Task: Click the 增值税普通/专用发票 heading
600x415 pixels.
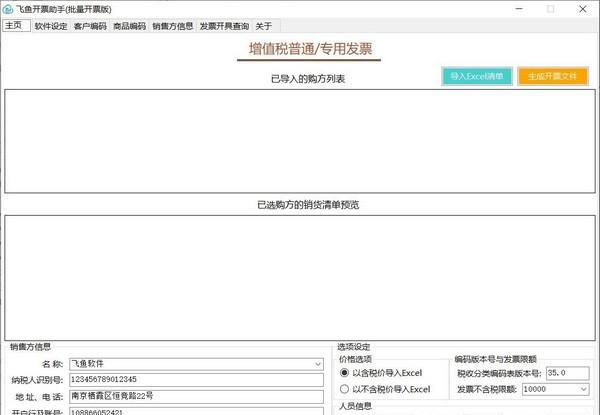Action: point(310,49)
